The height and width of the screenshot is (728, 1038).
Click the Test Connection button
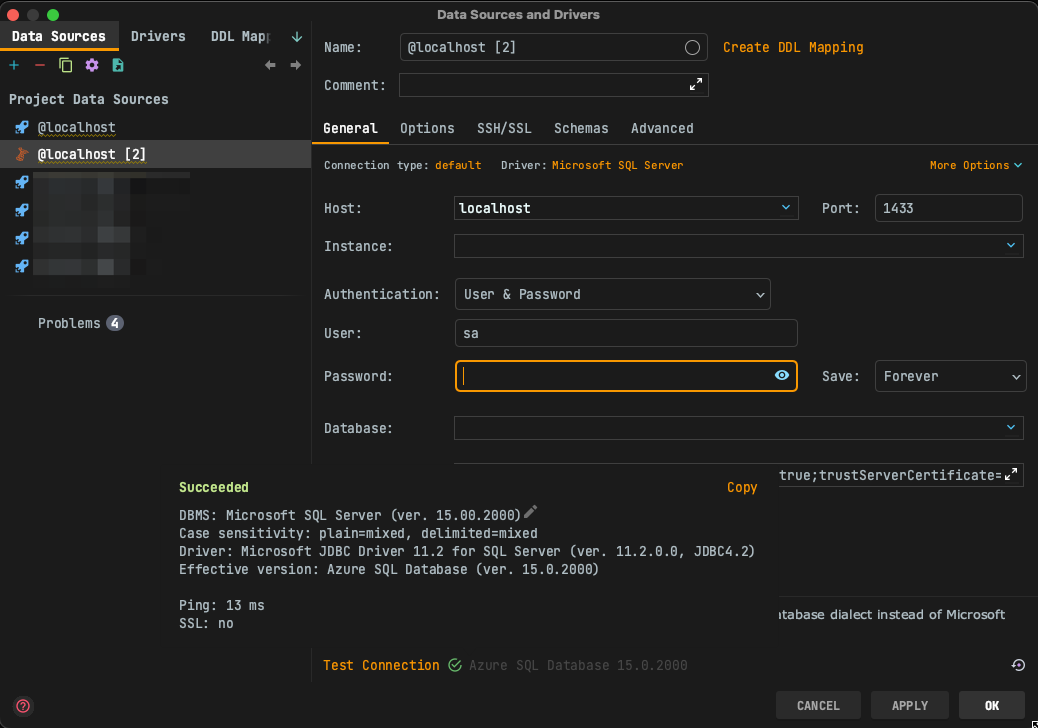click(381, 664)
